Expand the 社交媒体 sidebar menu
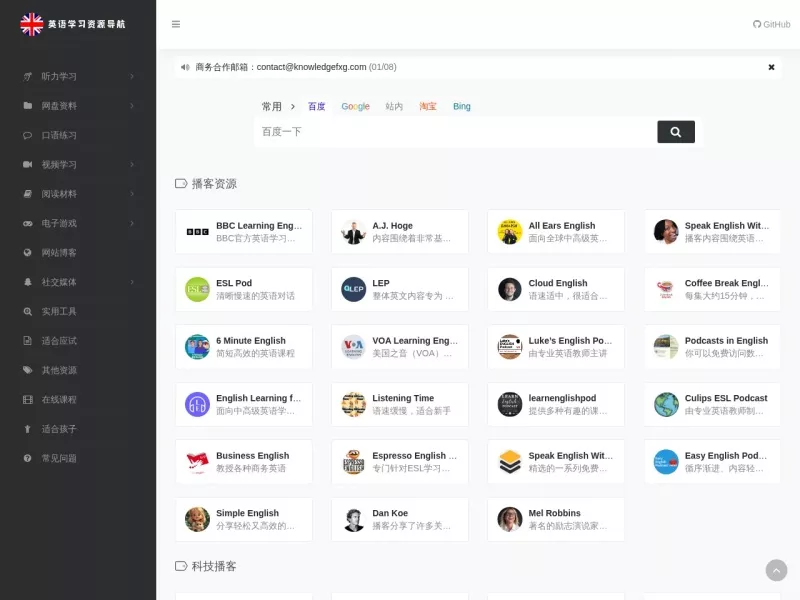The width and height of the screenshot is (800, 600). coord(78,282)
